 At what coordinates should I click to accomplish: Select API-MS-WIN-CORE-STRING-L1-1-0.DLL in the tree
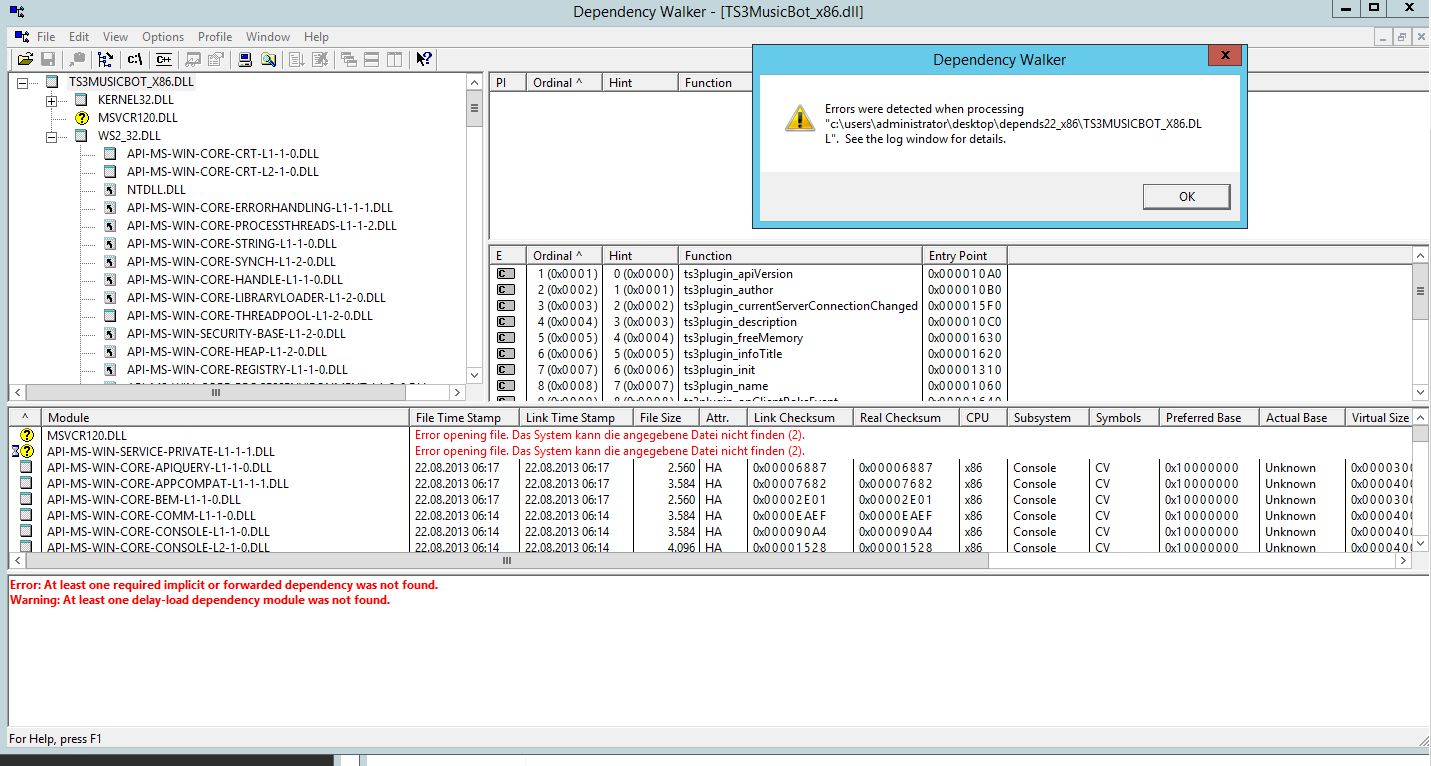click(232, 244)
